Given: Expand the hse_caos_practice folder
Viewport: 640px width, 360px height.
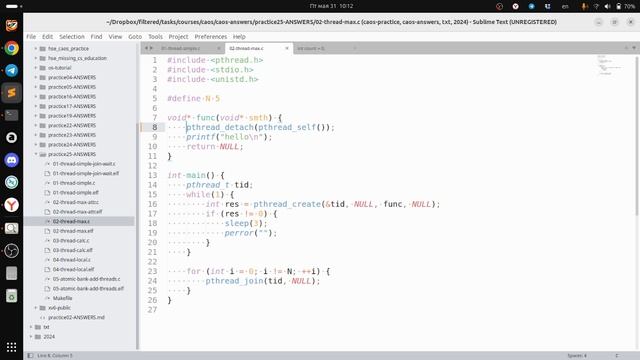Looking at the screenshot, I should (36, 49).
